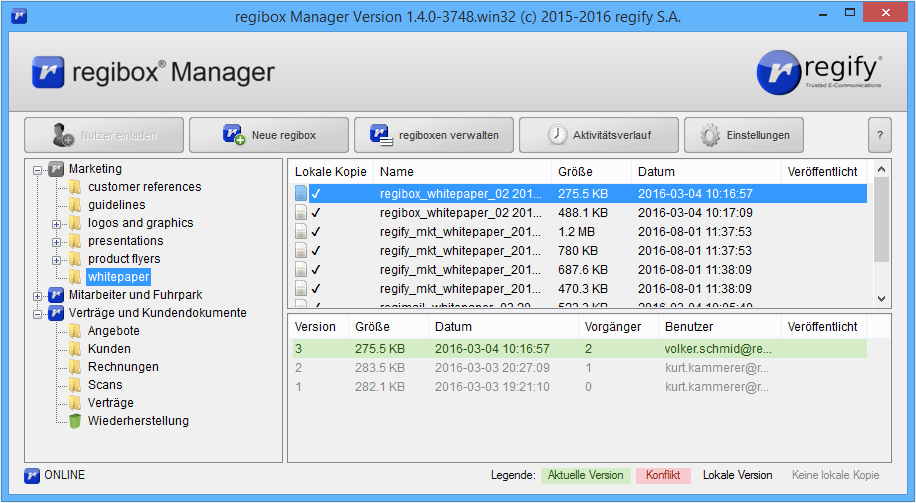916x503 pixels.
Task: Click the regibox Manager logo icon
Action: [x=48, y=72]
